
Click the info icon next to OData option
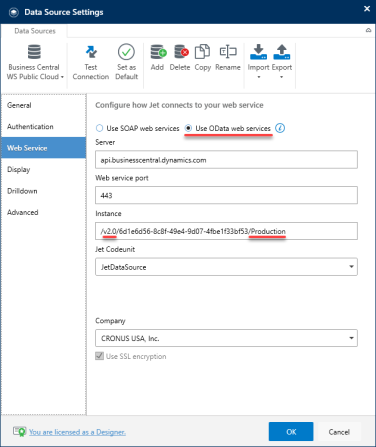pos(280,128)
